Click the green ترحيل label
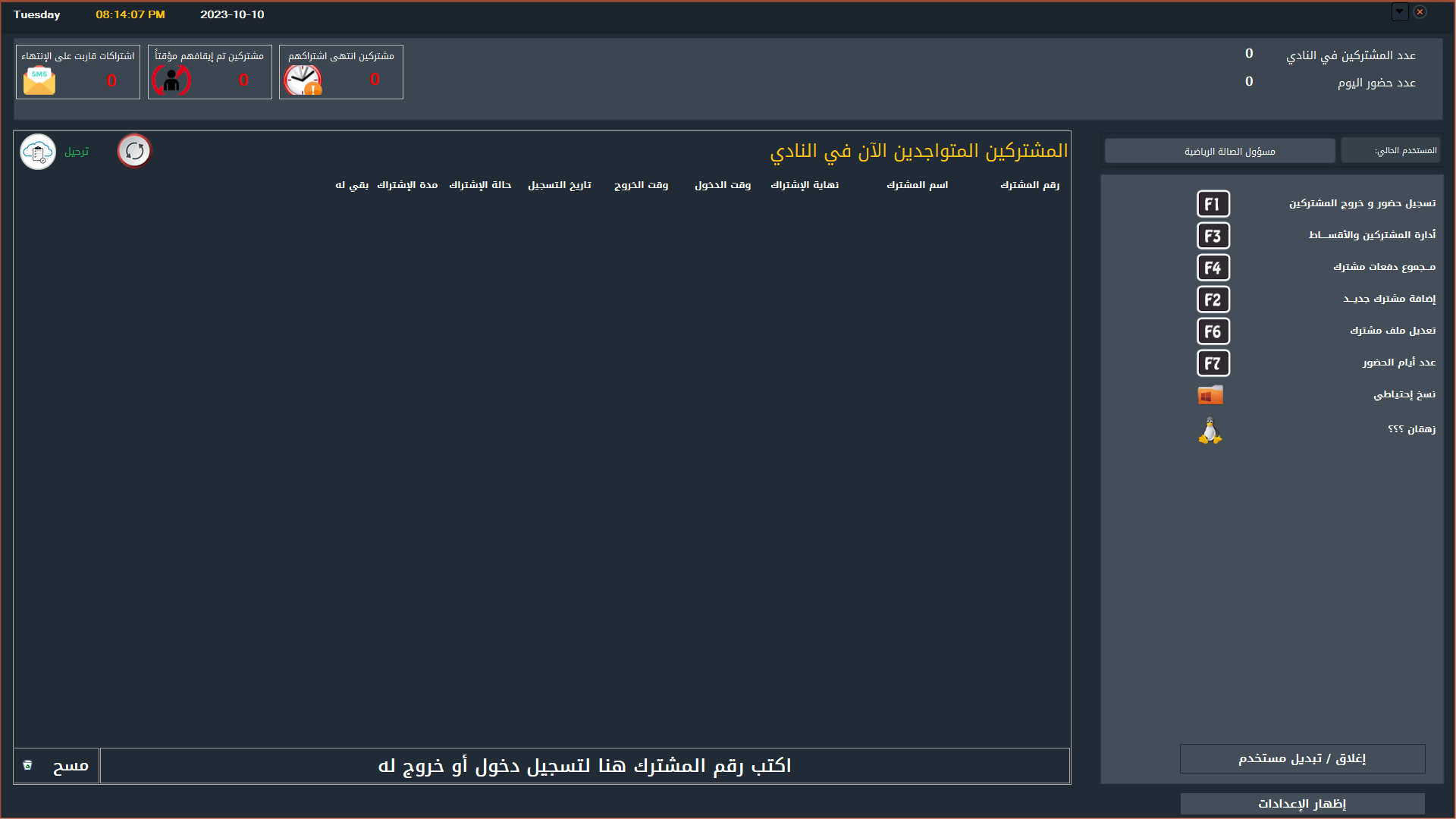 (x=77, y=152)
